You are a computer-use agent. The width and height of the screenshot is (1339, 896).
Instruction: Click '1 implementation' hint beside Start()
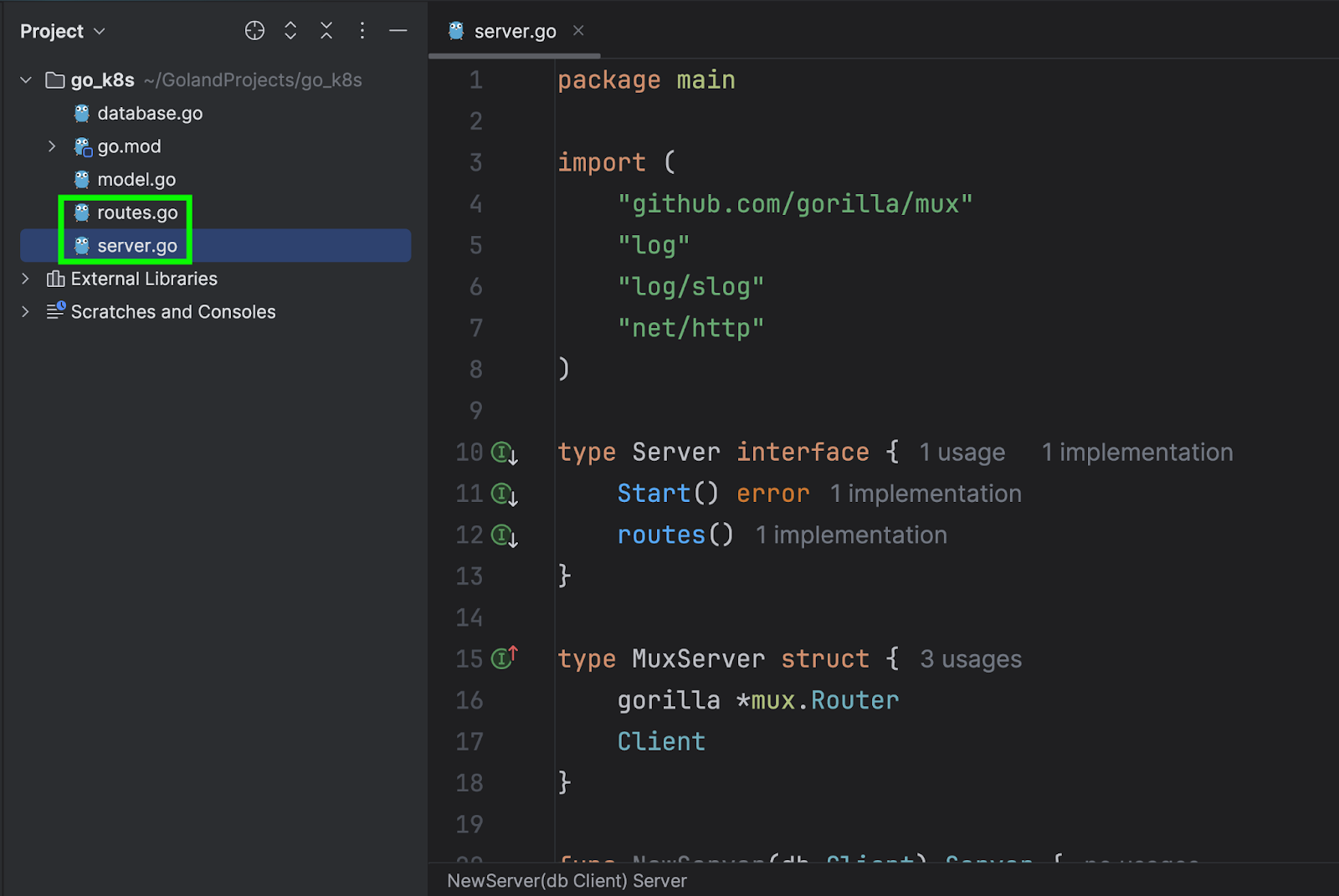pyautogui.click(x=926, y=494)
